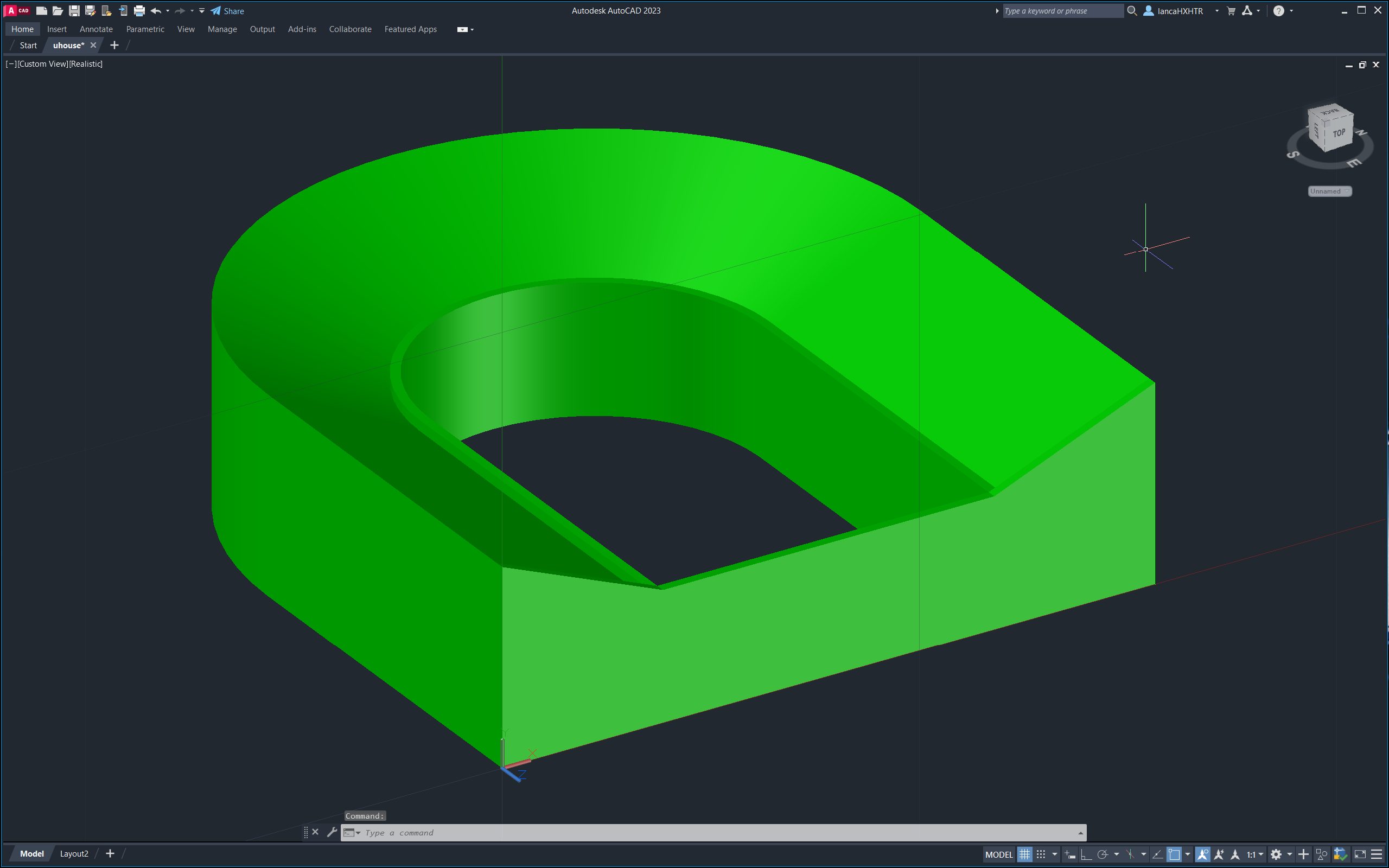Switch to the Layout2 tab
Viewport: 1389px width, 868px height.
tap(74, 854)
